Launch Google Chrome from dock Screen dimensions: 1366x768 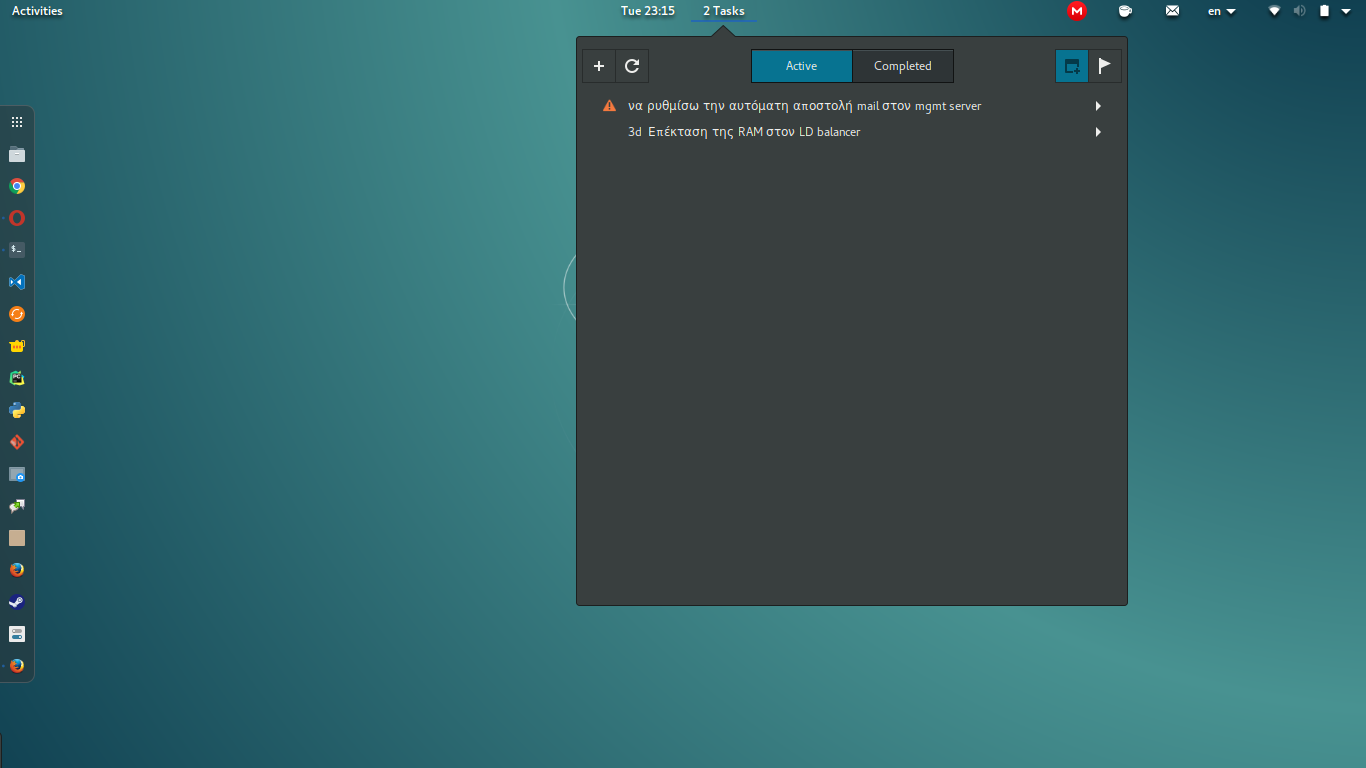(x=17, y=186)
